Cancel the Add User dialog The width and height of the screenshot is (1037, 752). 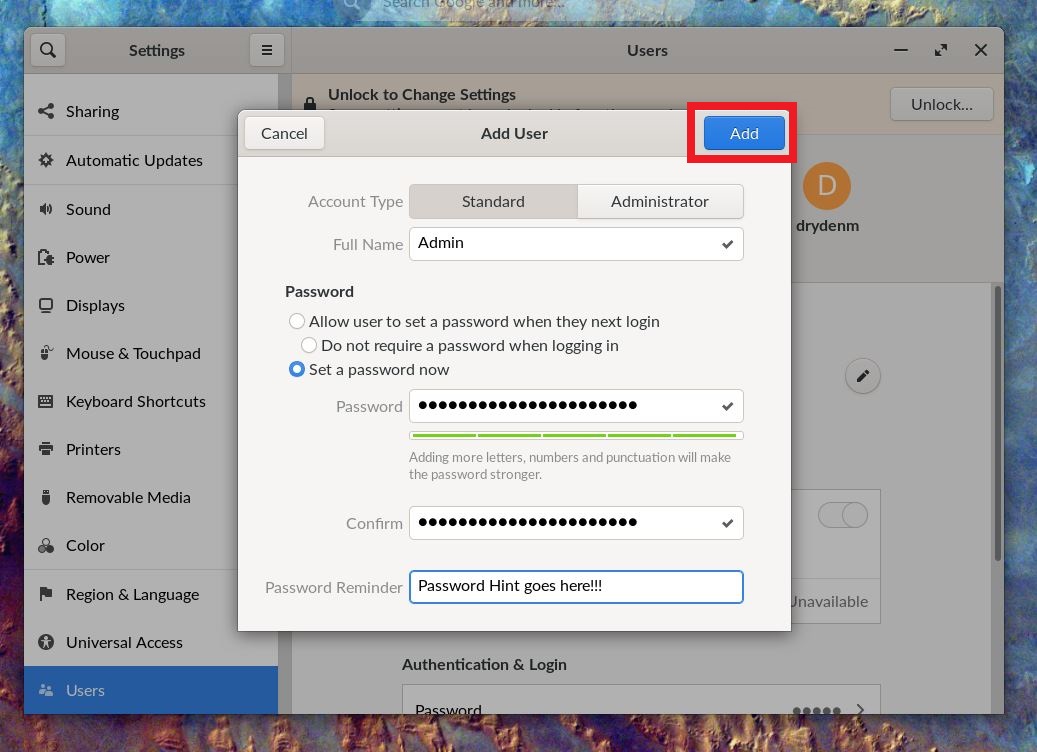pos(284,134)
